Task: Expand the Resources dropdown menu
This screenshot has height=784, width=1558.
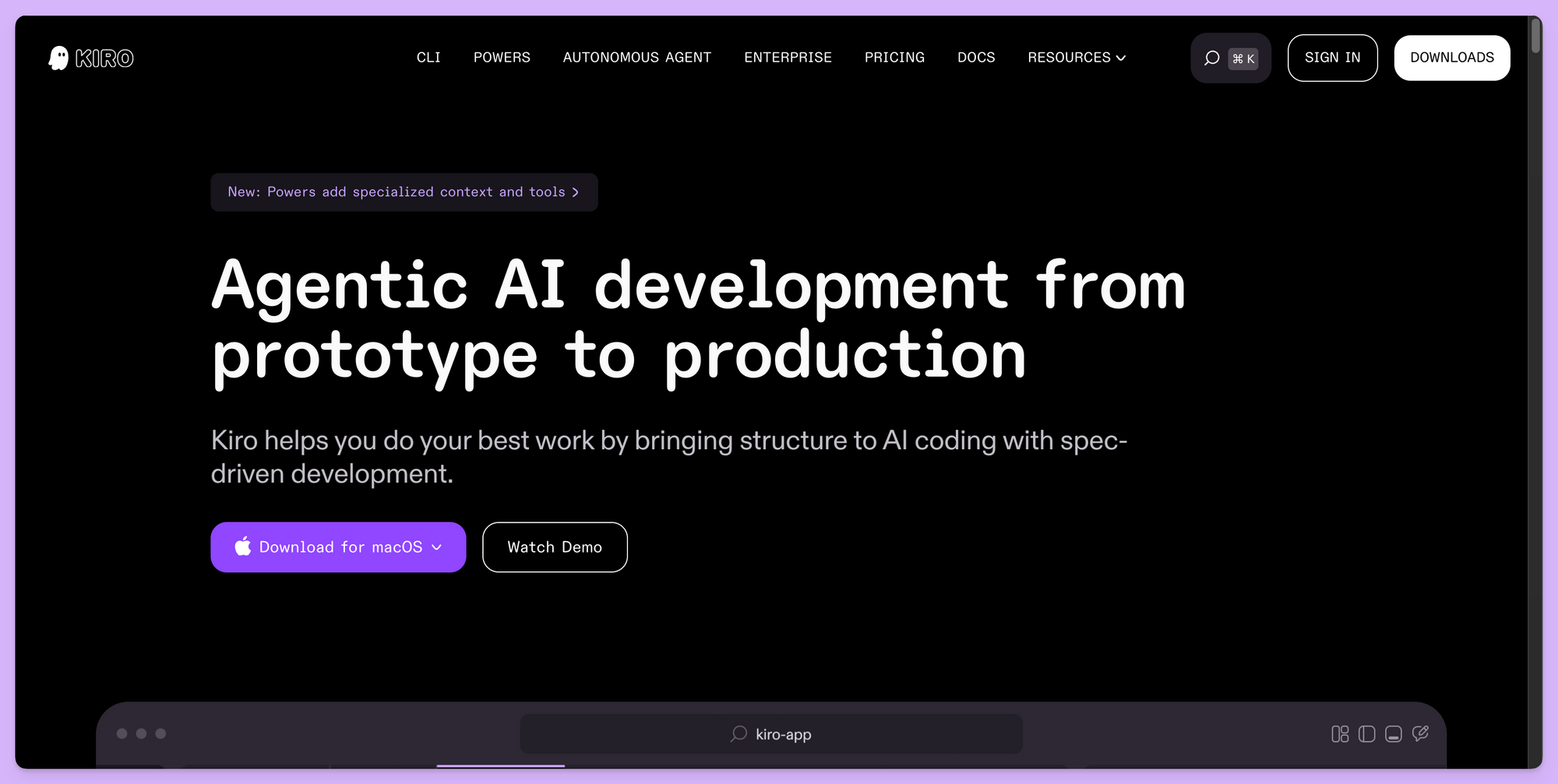Action: pyautogui.click(x=1076, y=58)
